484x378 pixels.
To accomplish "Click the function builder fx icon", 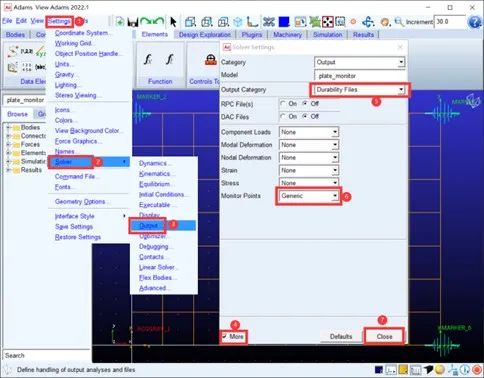I will 148,60.
